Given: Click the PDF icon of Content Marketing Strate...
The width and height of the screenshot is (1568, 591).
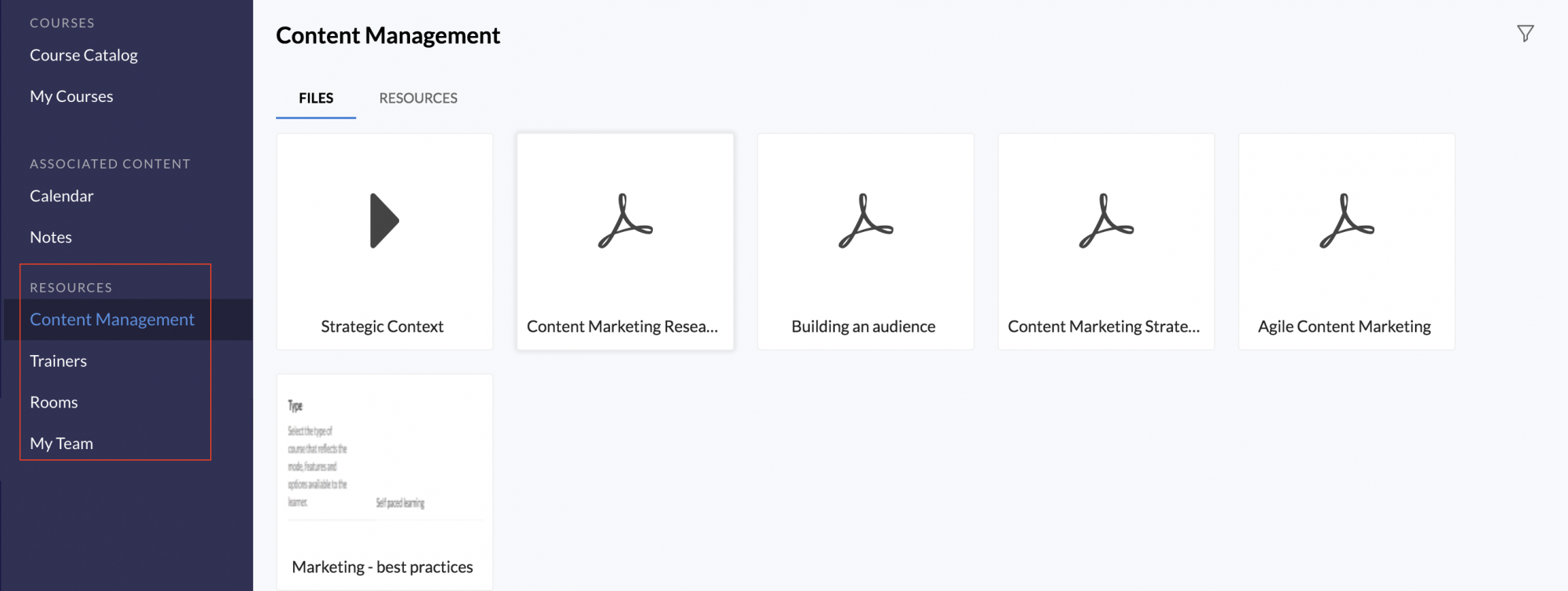Looking at the screenshot, I should (1106, 221).
